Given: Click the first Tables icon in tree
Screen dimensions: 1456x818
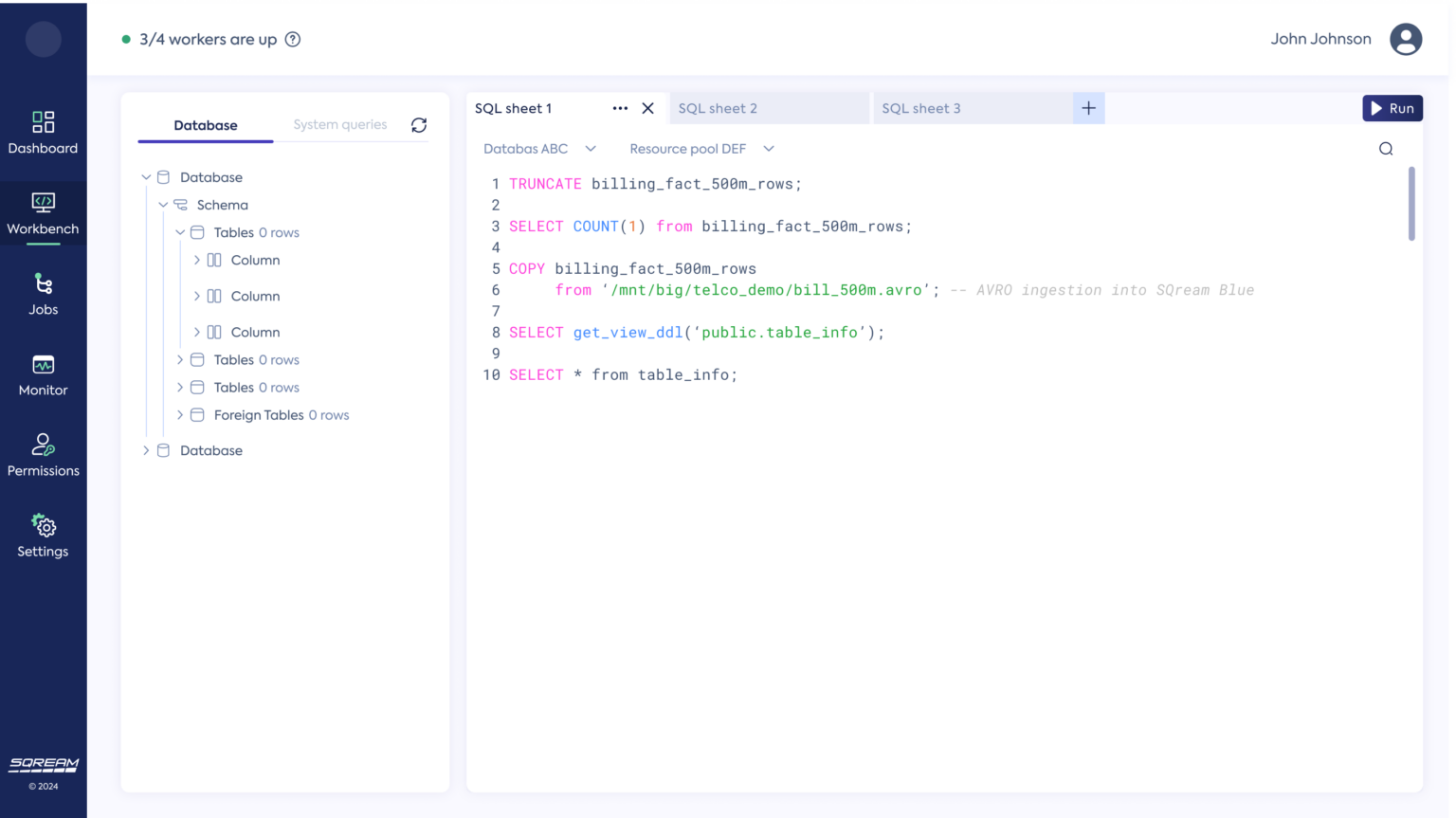Looking at the screenshot, I should click(197, 232).
